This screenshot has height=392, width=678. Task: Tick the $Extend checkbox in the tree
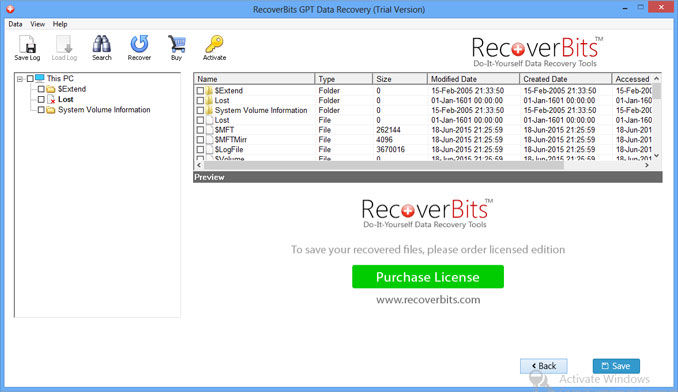coord(41,89)
